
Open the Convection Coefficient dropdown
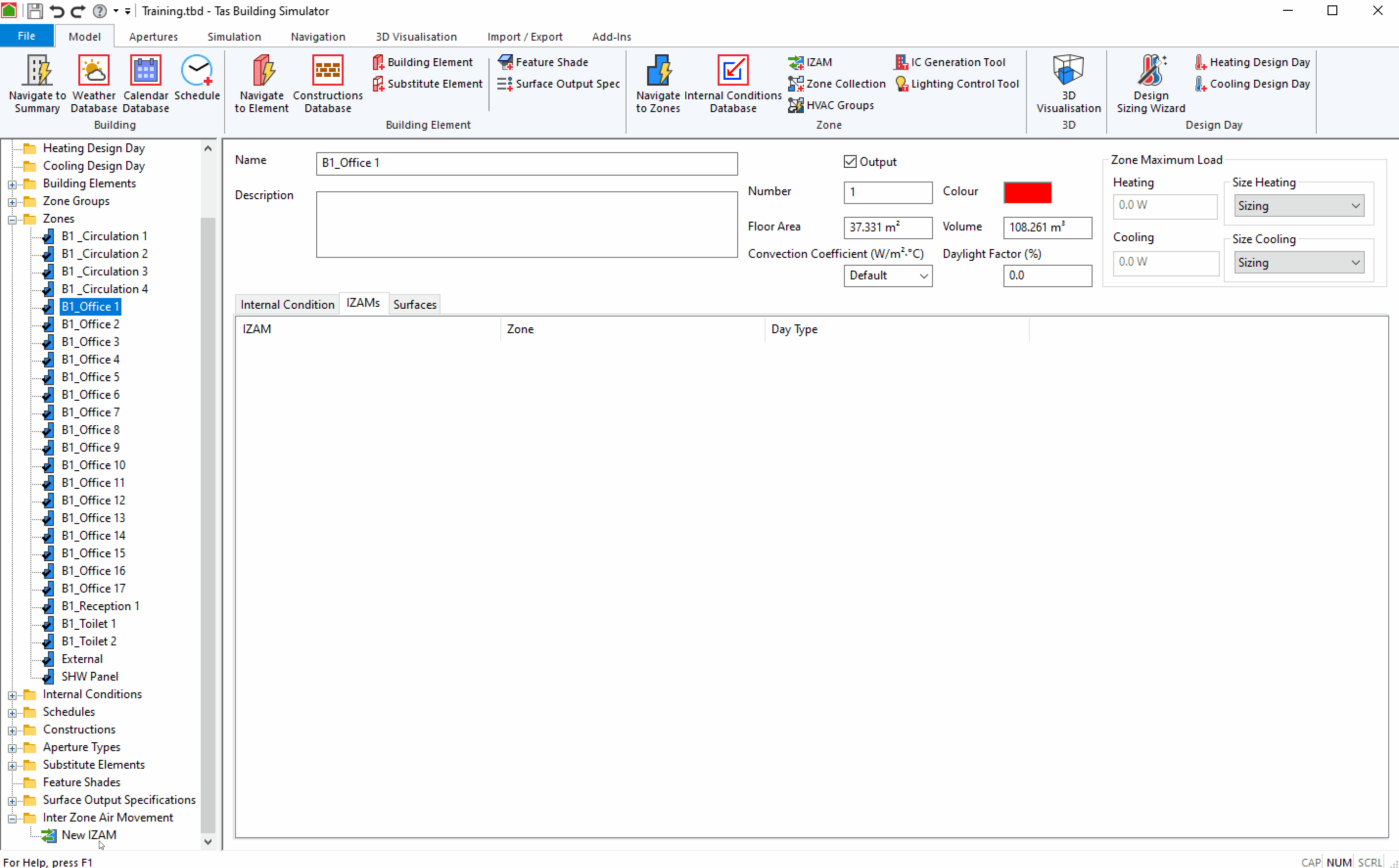(x=888, y=275)
